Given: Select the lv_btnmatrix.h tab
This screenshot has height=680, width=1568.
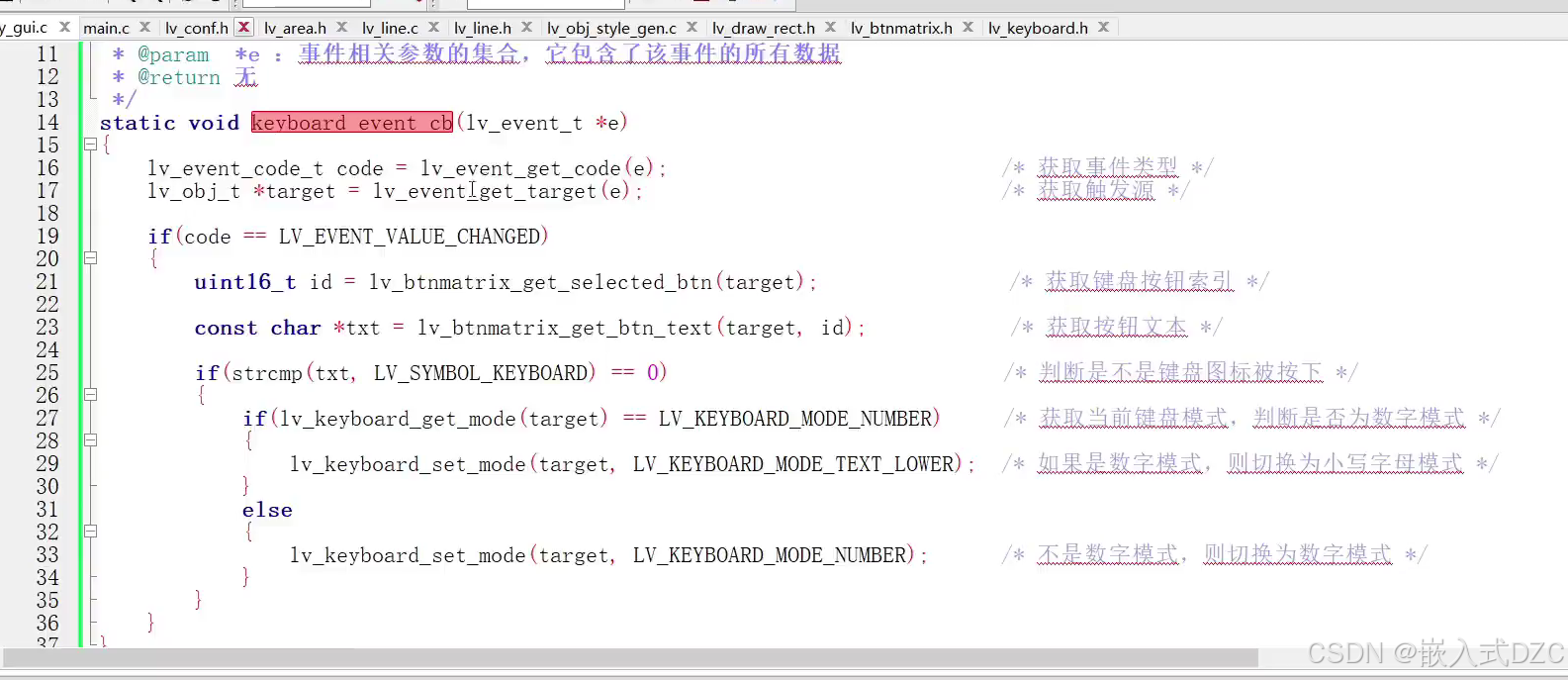Looking at the screenshot, I should click(901, 28).
